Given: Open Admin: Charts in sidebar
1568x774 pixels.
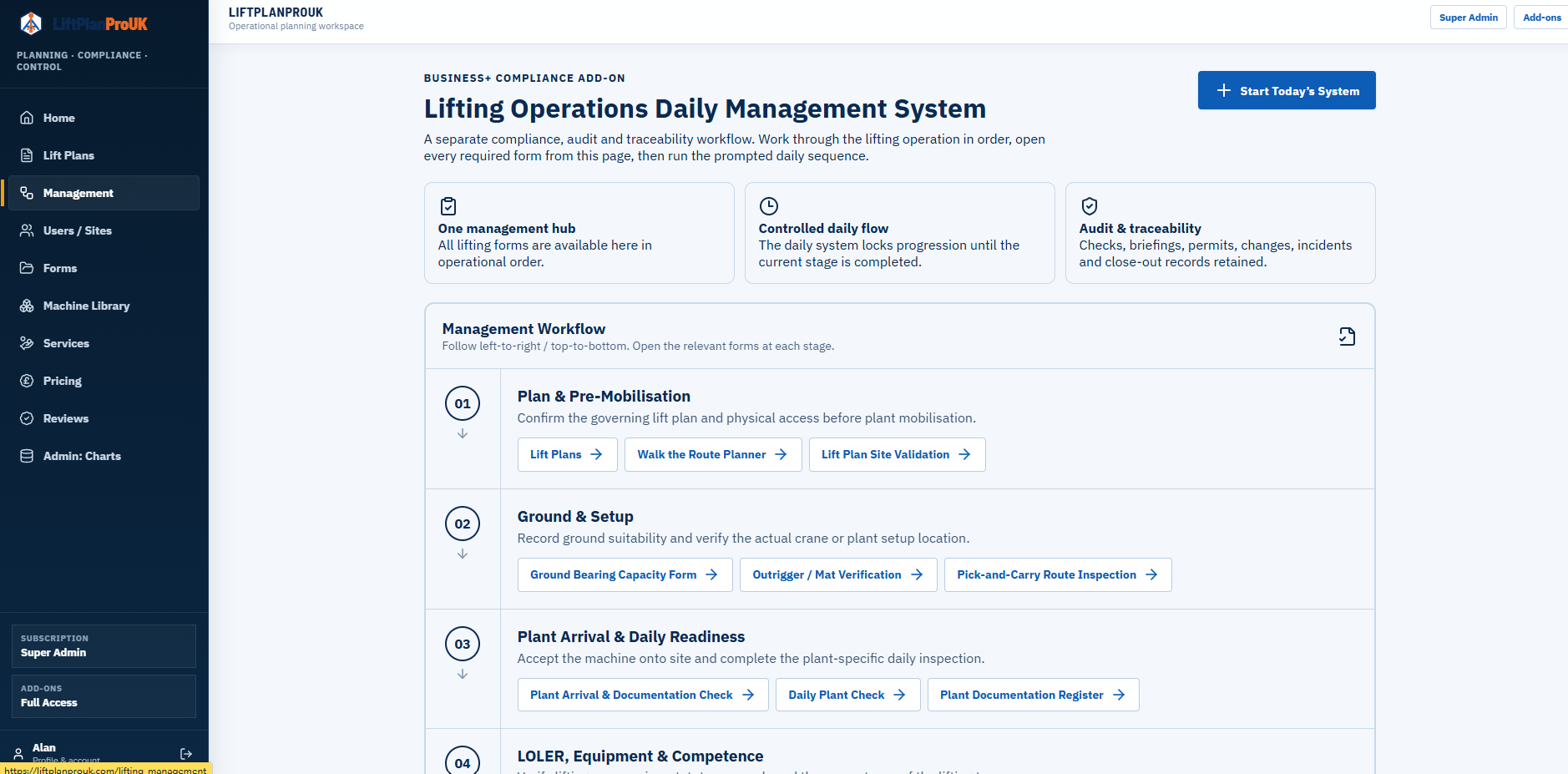Looking at the screenshot, I should [104, 456].
